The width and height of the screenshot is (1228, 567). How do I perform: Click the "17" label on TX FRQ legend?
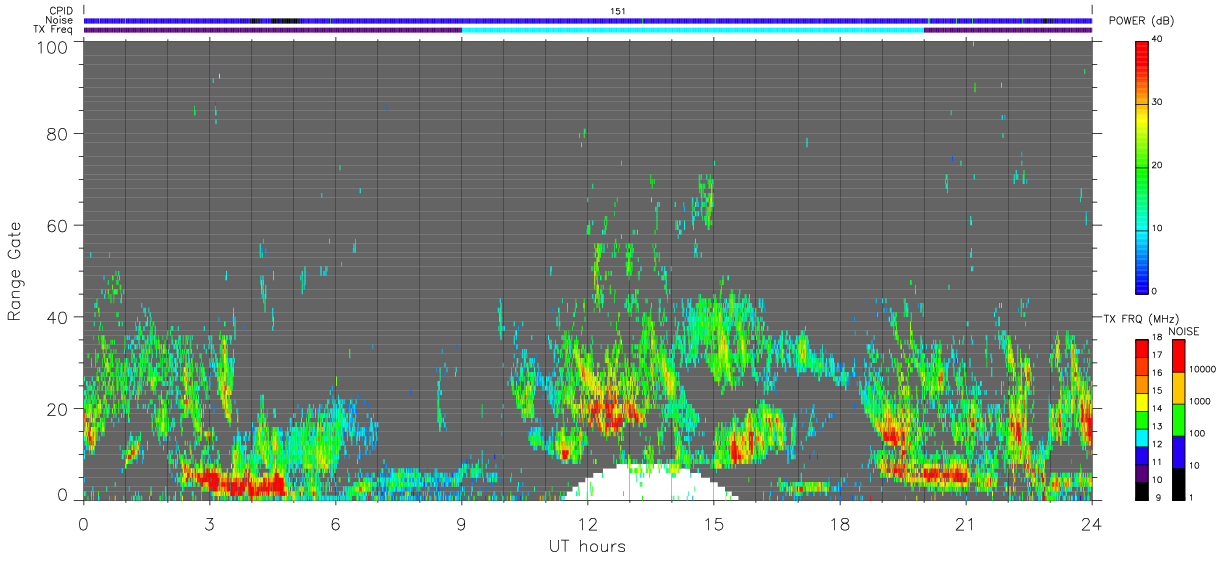[1157, 355]
